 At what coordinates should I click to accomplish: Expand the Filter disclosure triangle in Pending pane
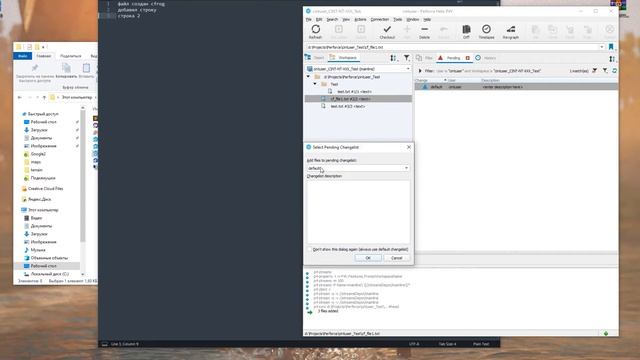(x=420, y=71)
